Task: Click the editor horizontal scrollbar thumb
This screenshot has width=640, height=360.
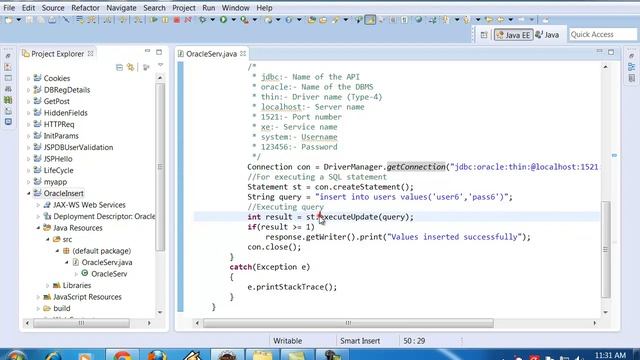Action: click(x=348, y=323)
